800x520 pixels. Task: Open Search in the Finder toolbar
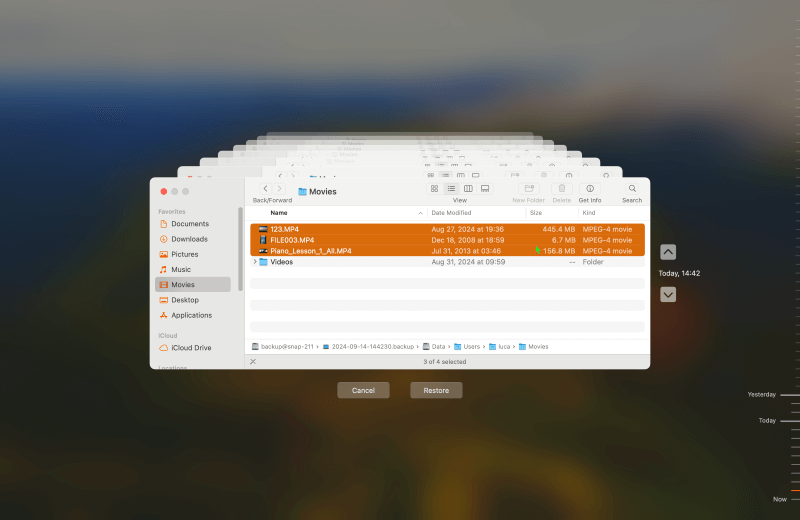[x=632, y=188]
